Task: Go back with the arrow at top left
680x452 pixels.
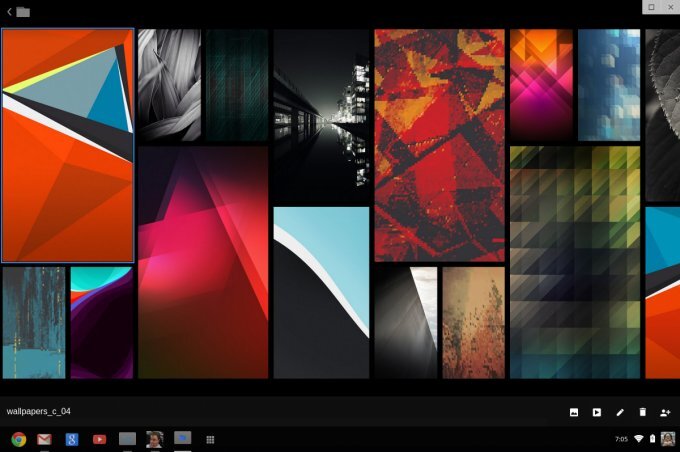Action: 9,12
